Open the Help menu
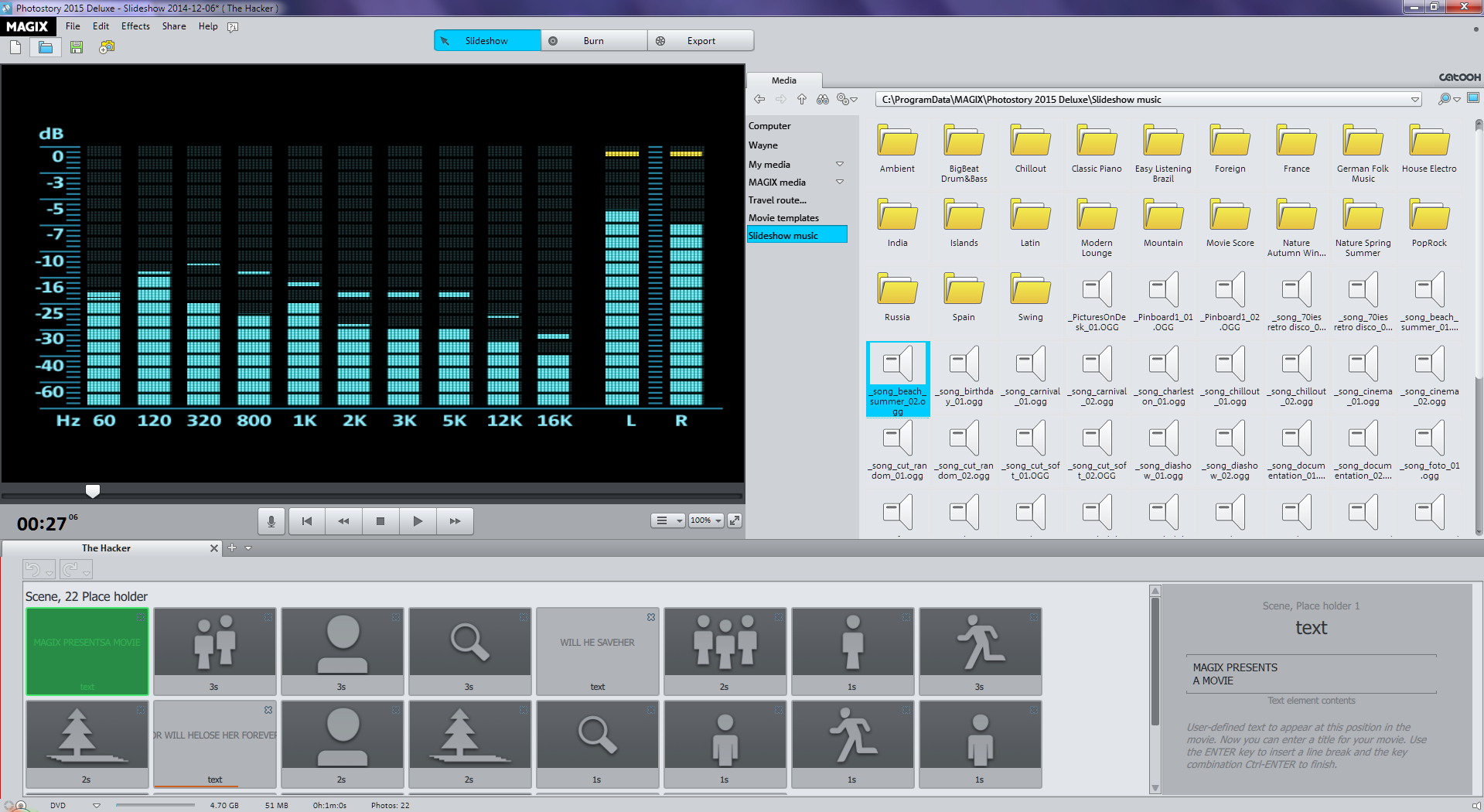The image size is (1484, 812). pos(208,26)
